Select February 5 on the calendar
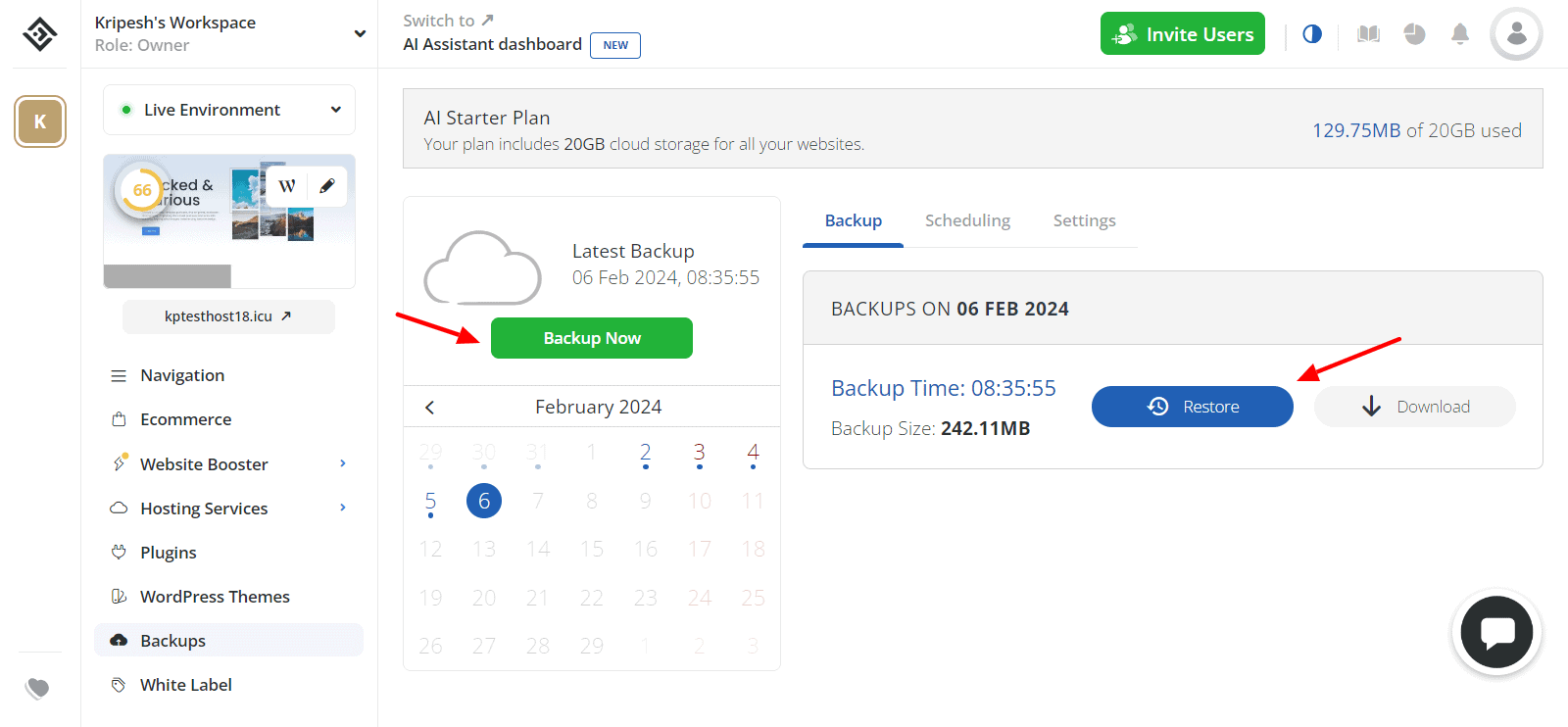This screenshot has height=727, width=1568. click(430, 502)
